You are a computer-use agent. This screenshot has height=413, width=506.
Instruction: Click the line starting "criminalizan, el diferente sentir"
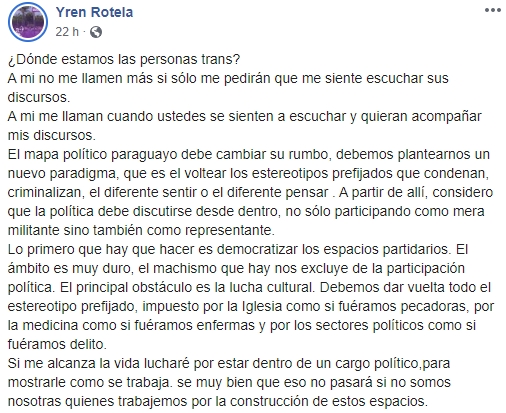pos(250,192)
